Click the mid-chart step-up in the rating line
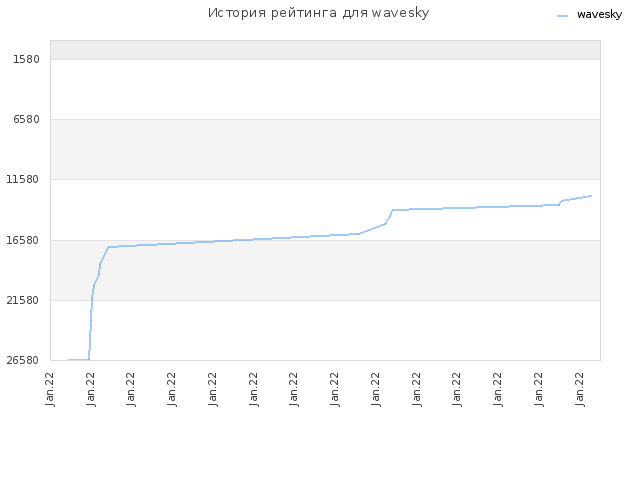640x480 pixels. [x=389, y=217]
